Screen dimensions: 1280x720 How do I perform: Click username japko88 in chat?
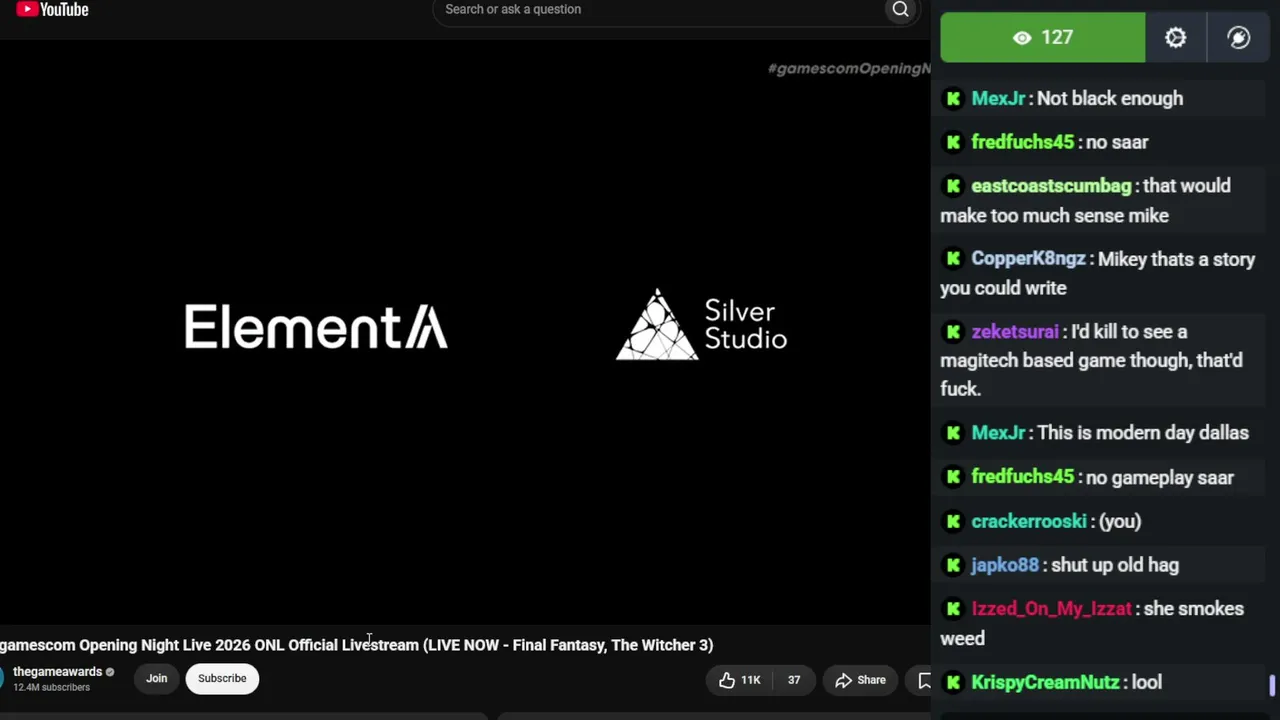(x=1005, y=565)
